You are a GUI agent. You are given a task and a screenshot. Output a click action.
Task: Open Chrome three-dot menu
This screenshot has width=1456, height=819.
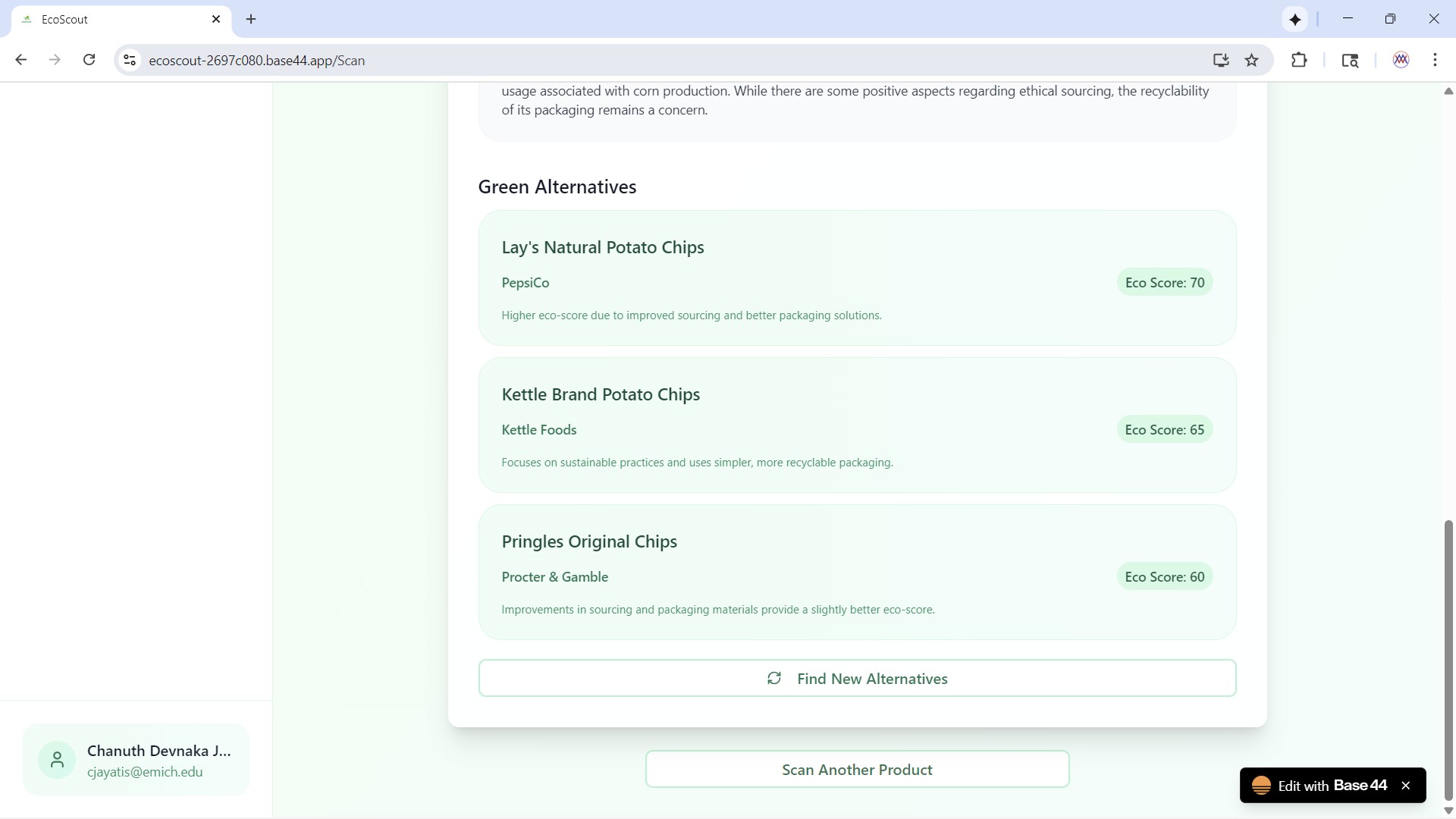click(1435, 60)
